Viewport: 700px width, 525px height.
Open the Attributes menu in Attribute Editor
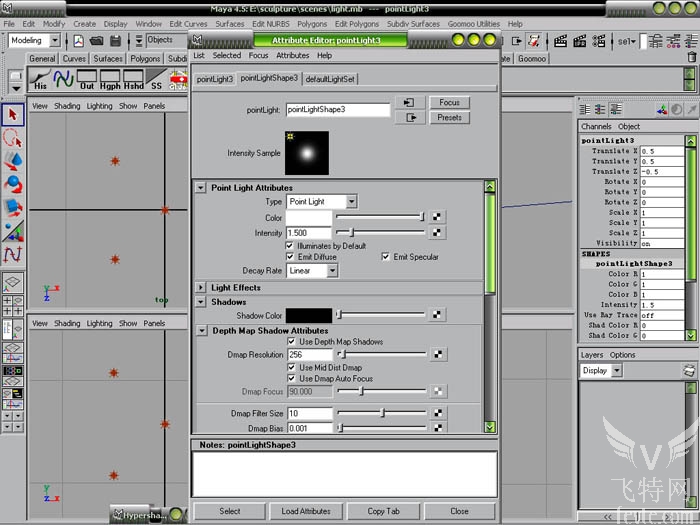coord(292,55)
